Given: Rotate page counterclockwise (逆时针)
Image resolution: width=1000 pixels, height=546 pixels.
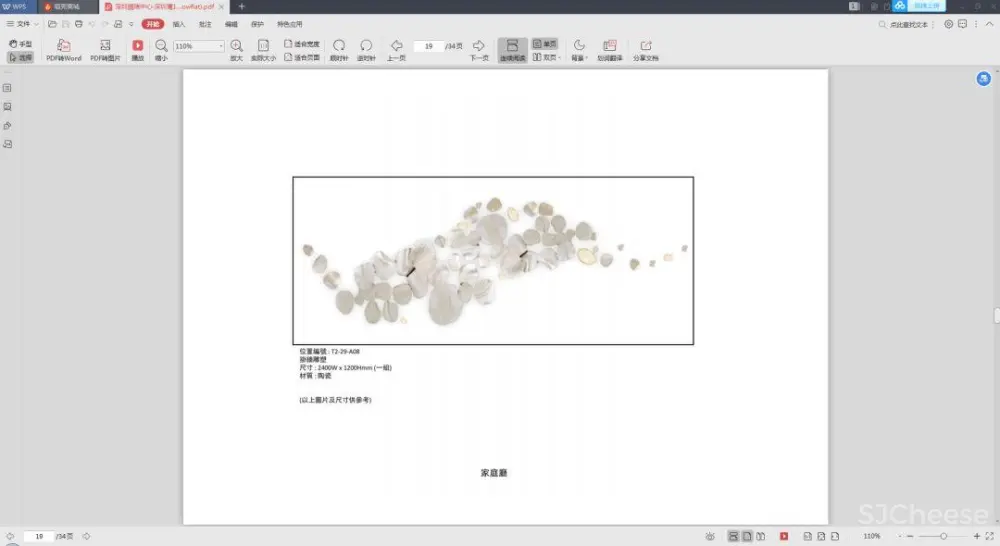Looking at the screenshot, I should pyautogui.click(x=366, y=50).
